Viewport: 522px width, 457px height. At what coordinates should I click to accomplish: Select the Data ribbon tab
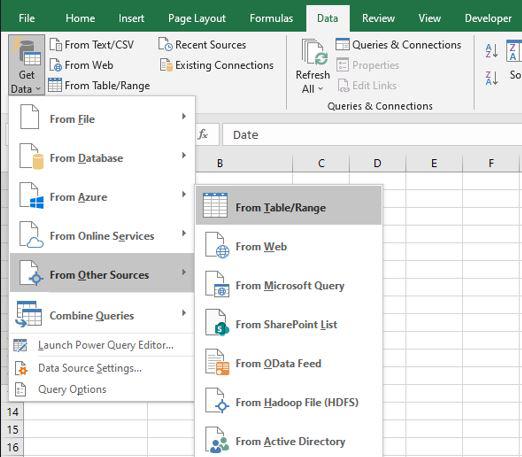328,18
